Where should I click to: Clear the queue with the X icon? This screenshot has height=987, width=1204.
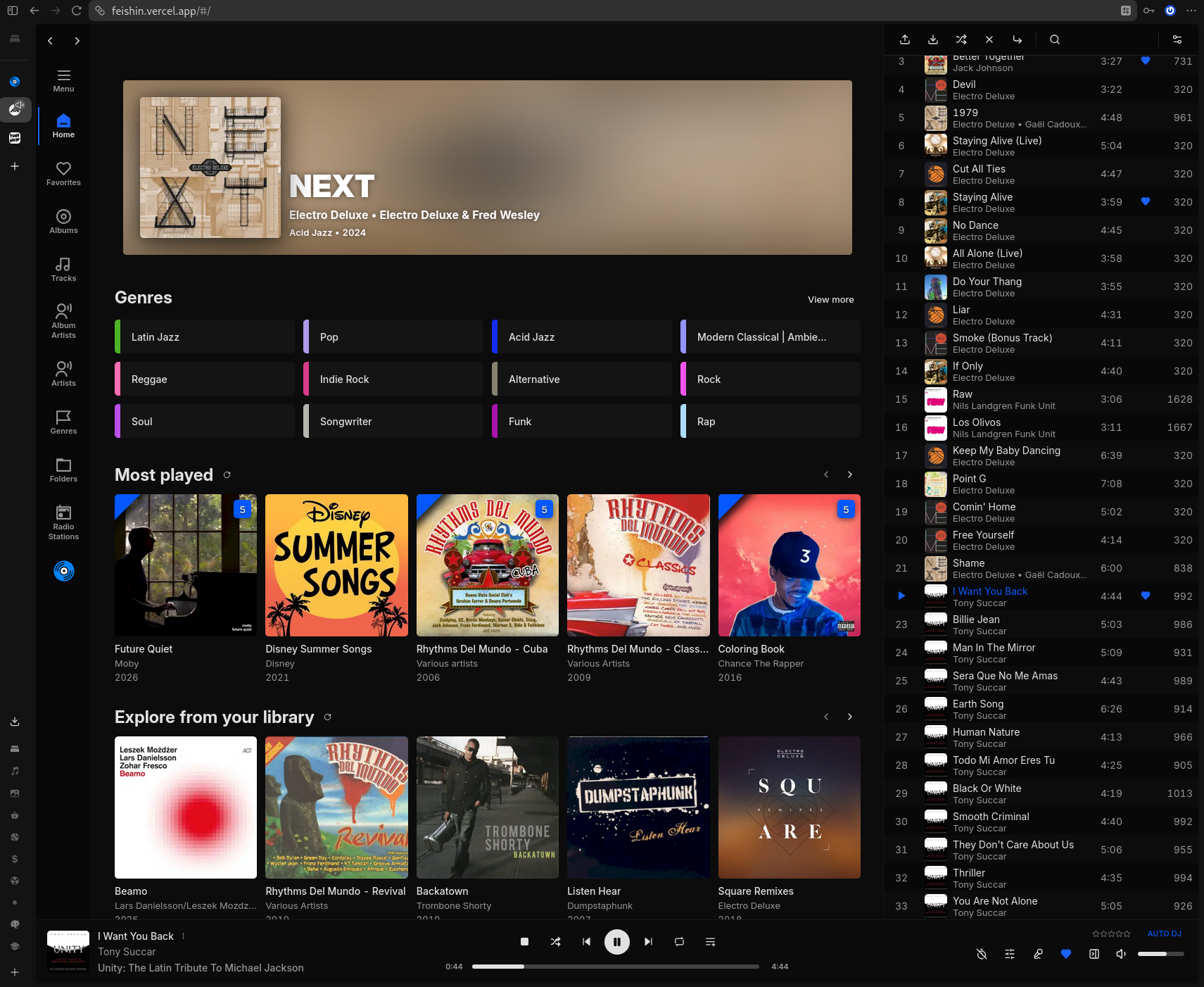click(x=989, y=39)
